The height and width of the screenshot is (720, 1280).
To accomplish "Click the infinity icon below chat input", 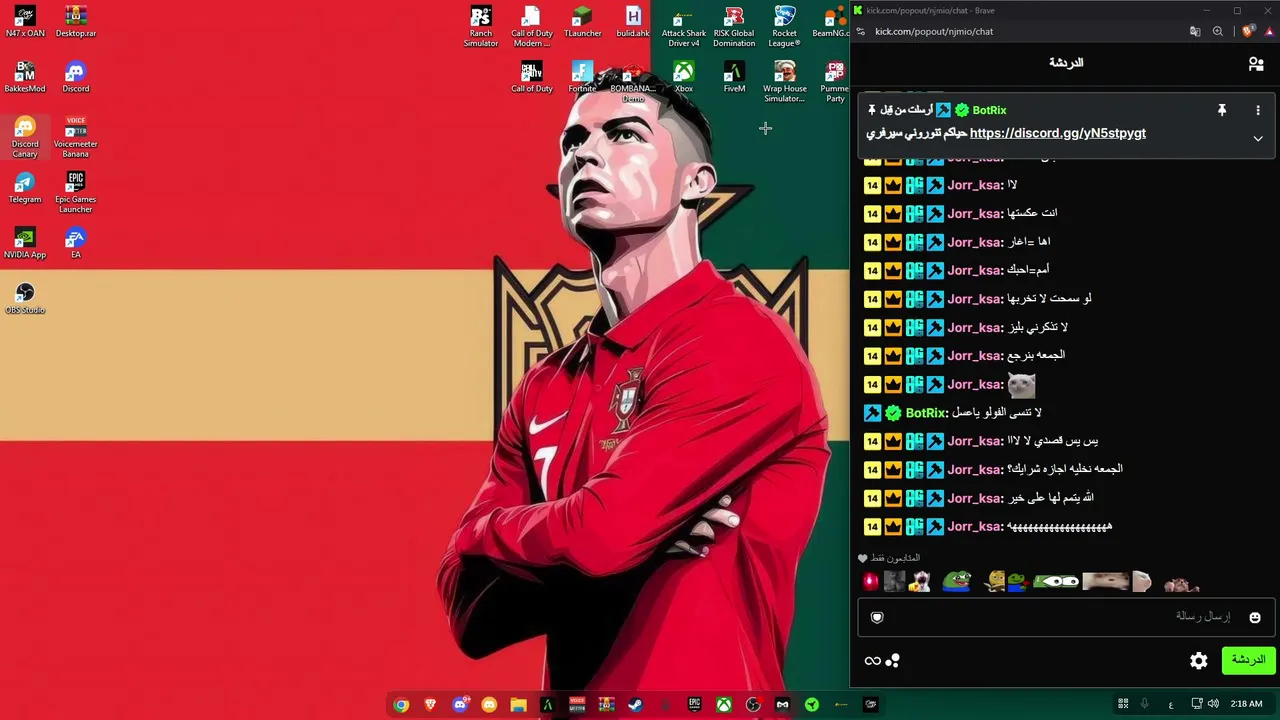I will 873,660.
